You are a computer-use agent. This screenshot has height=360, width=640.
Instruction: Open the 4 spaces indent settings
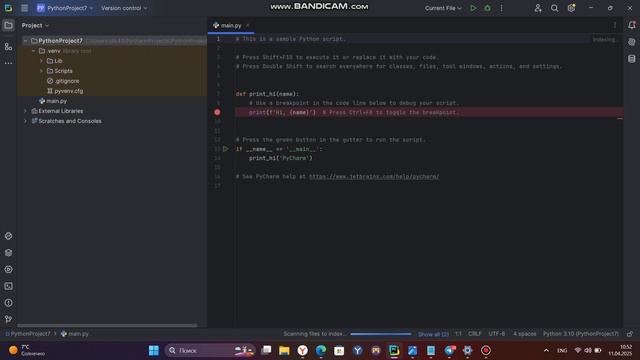pos(524,334)
